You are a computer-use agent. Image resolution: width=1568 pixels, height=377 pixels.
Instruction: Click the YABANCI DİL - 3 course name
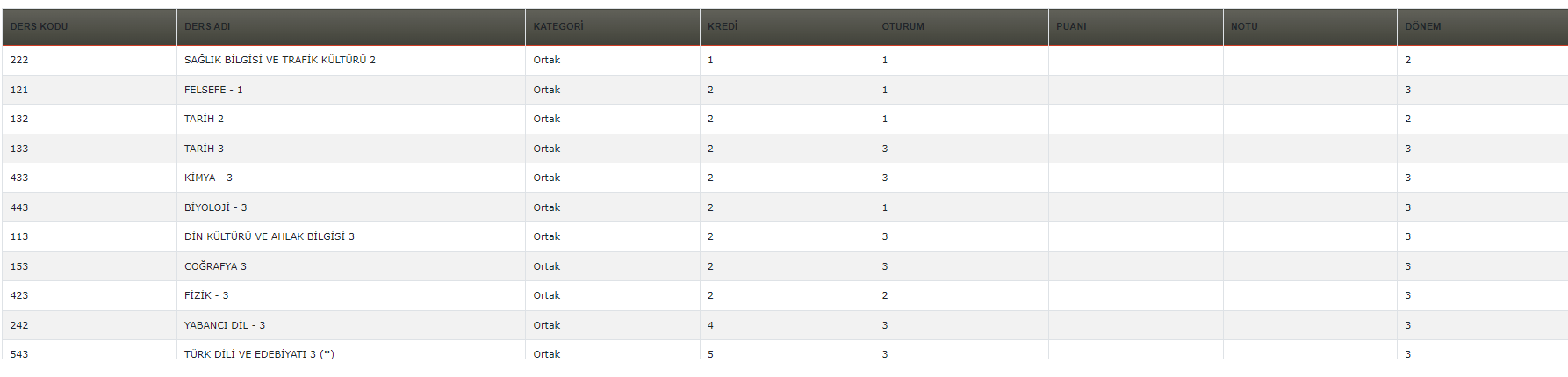(x=224, y=325)
